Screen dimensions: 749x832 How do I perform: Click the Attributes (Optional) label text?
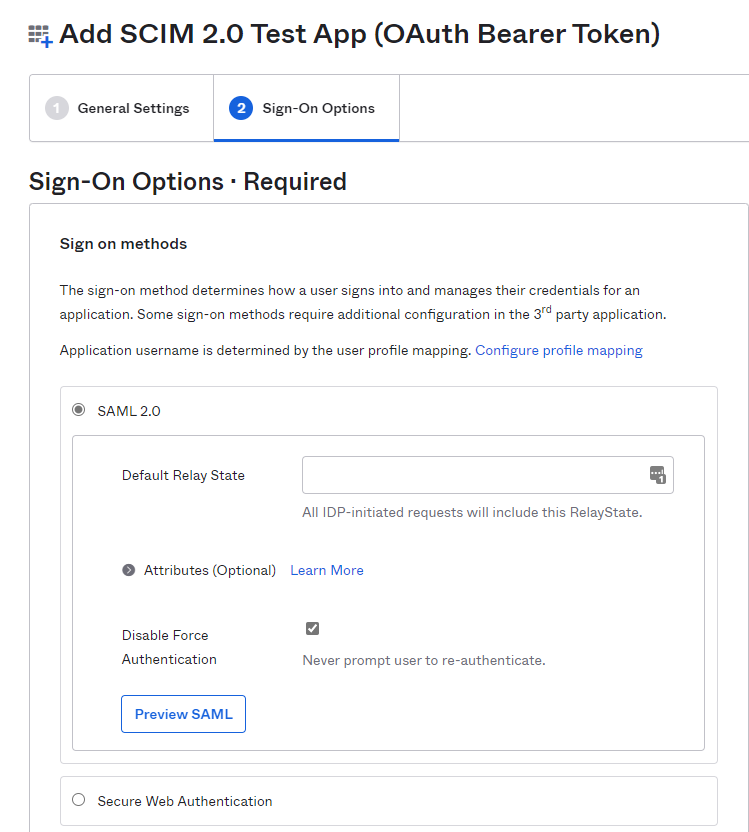click(x=210, y=570)
